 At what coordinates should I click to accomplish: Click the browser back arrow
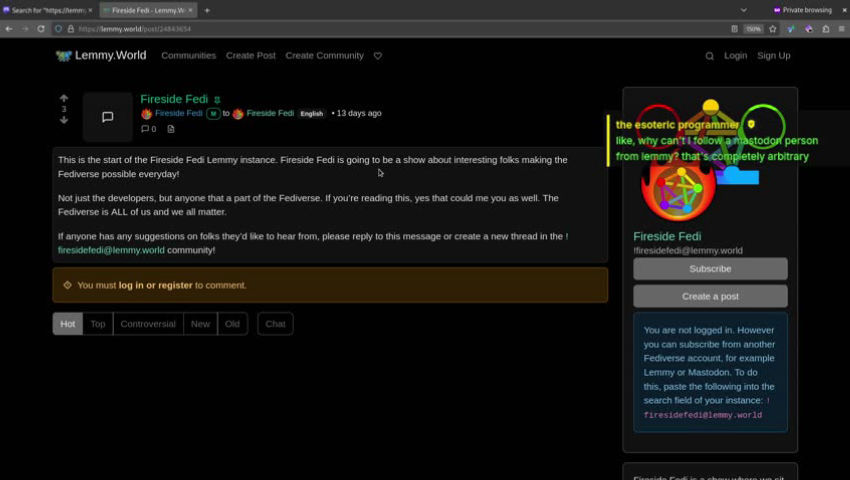pos(9,29)
